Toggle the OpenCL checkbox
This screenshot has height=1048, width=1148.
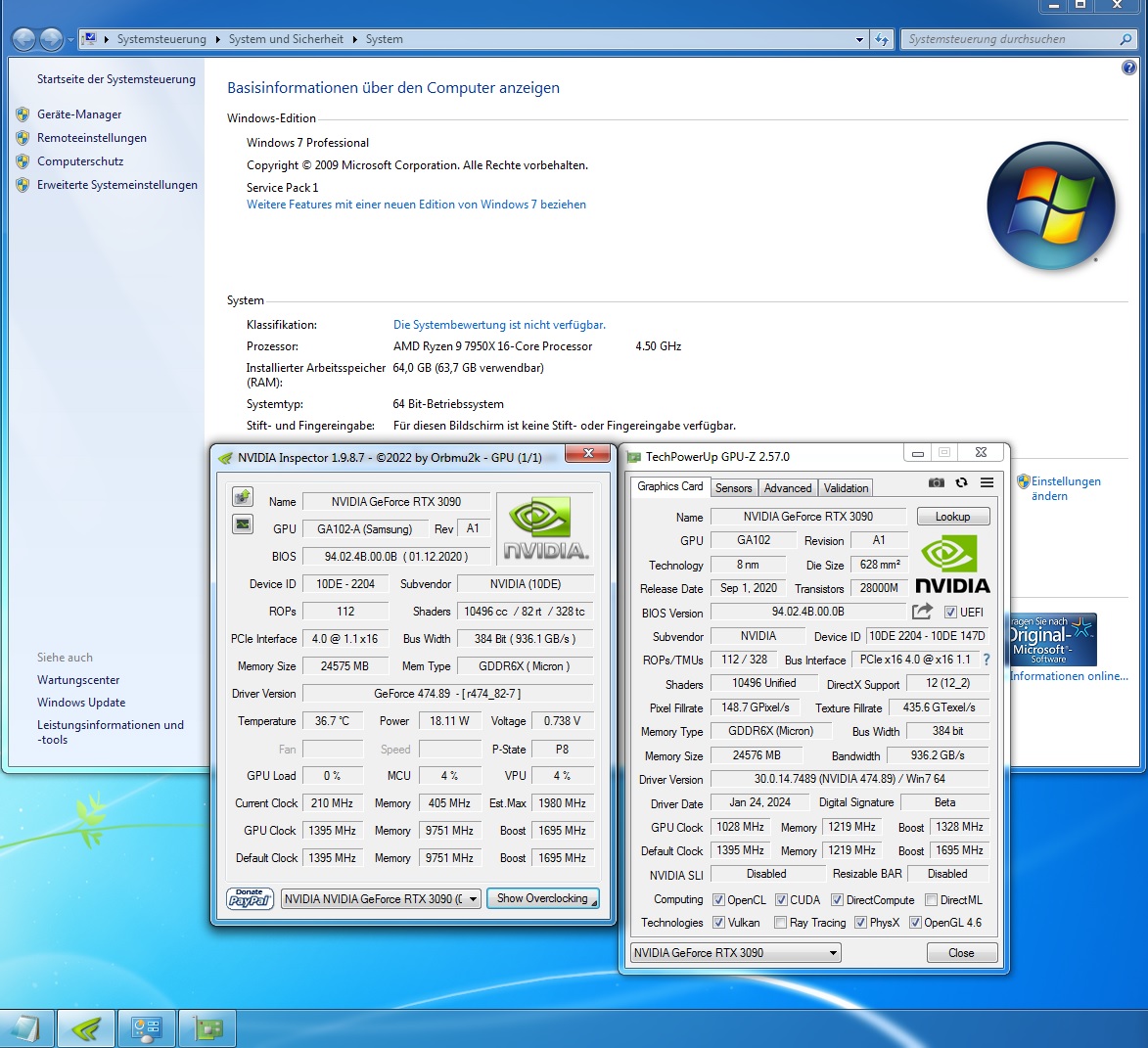[718, 899]
